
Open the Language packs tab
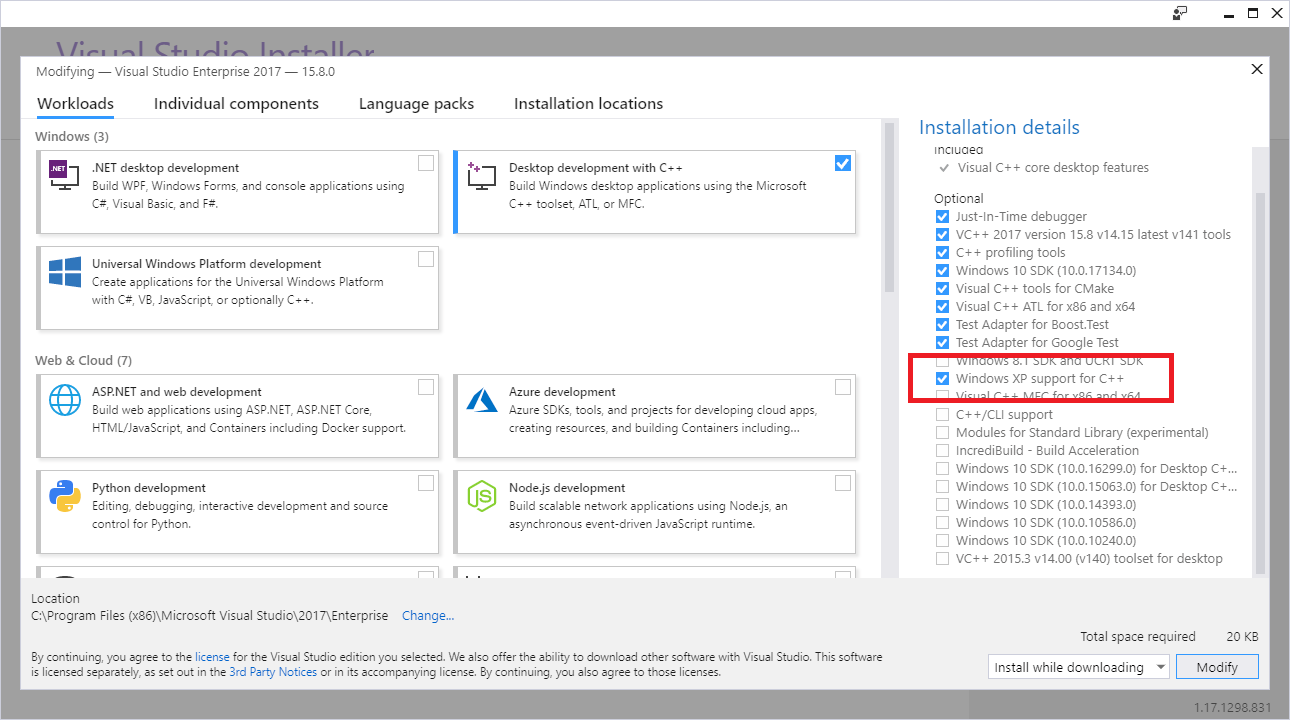[416, 104]
